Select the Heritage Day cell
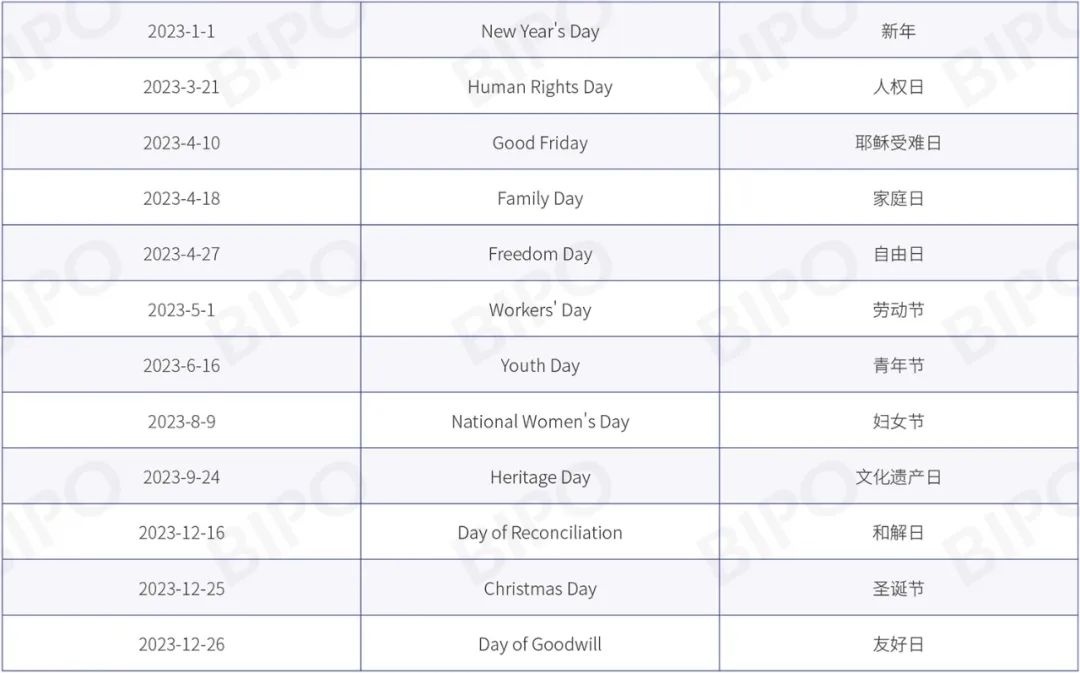The width and height of the screenshot is (1080, 673). (540, 477)
